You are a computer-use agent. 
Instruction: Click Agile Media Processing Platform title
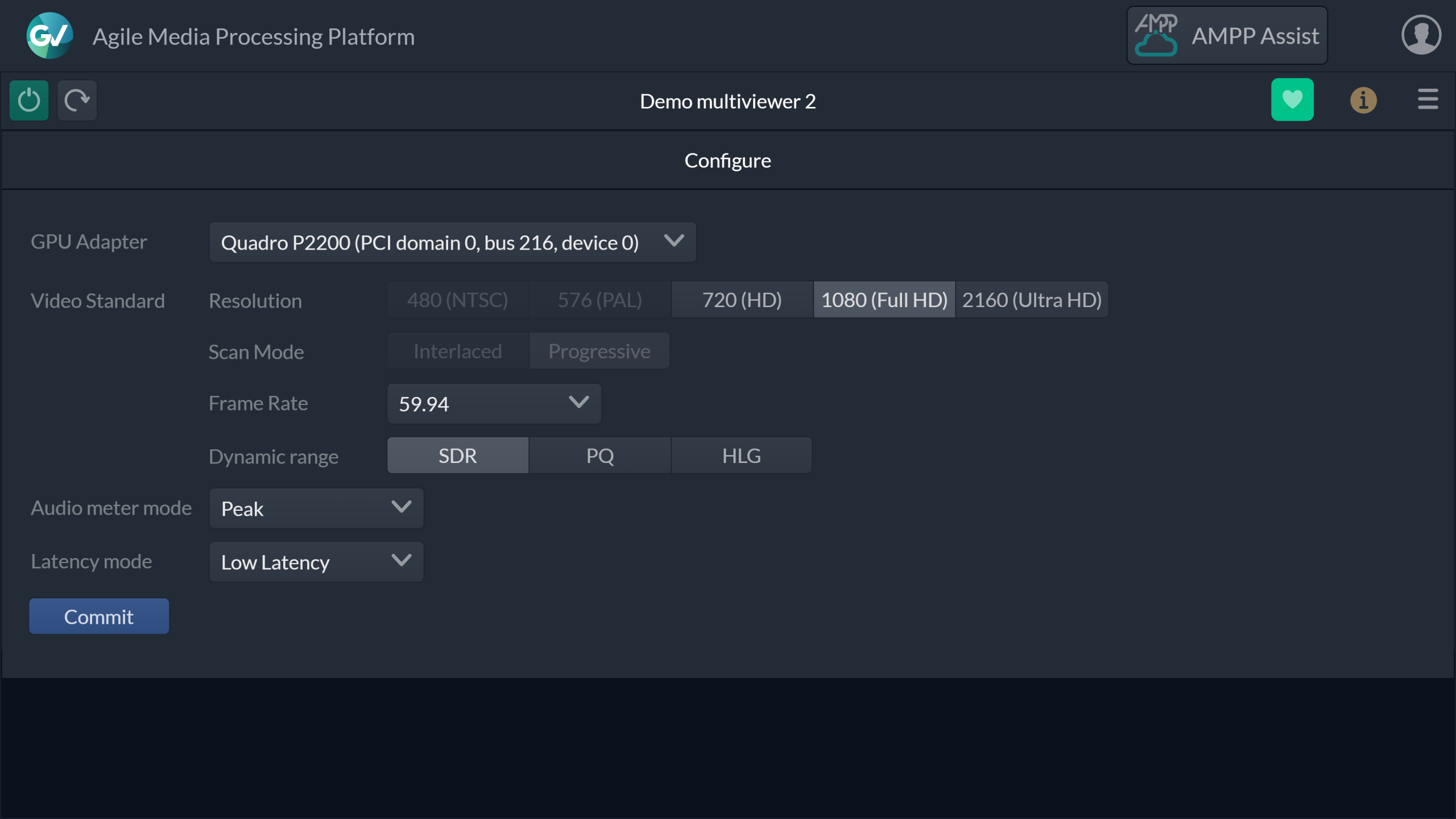pos(254,37)
